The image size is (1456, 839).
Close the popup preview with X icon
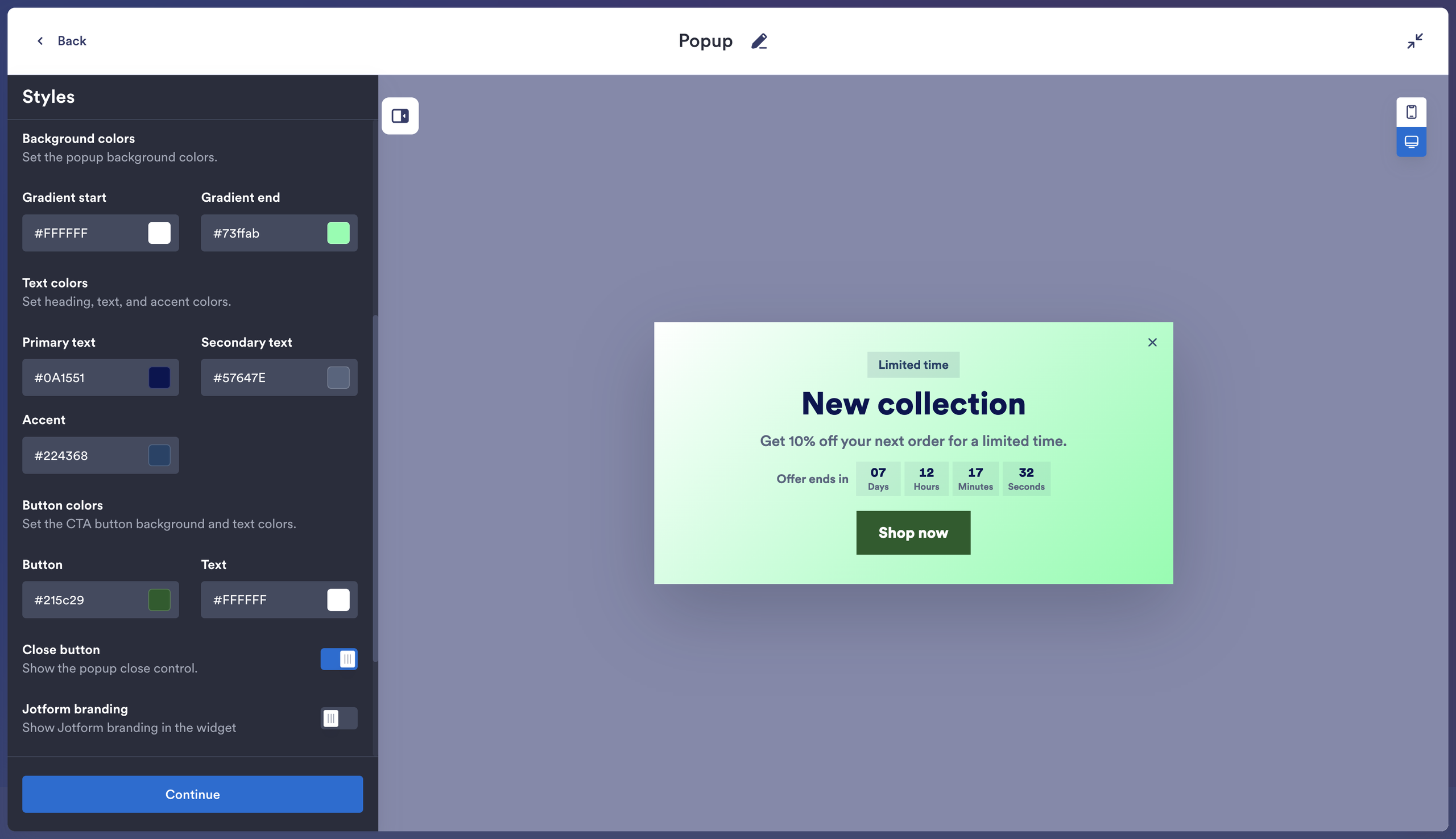(1152, 342)
